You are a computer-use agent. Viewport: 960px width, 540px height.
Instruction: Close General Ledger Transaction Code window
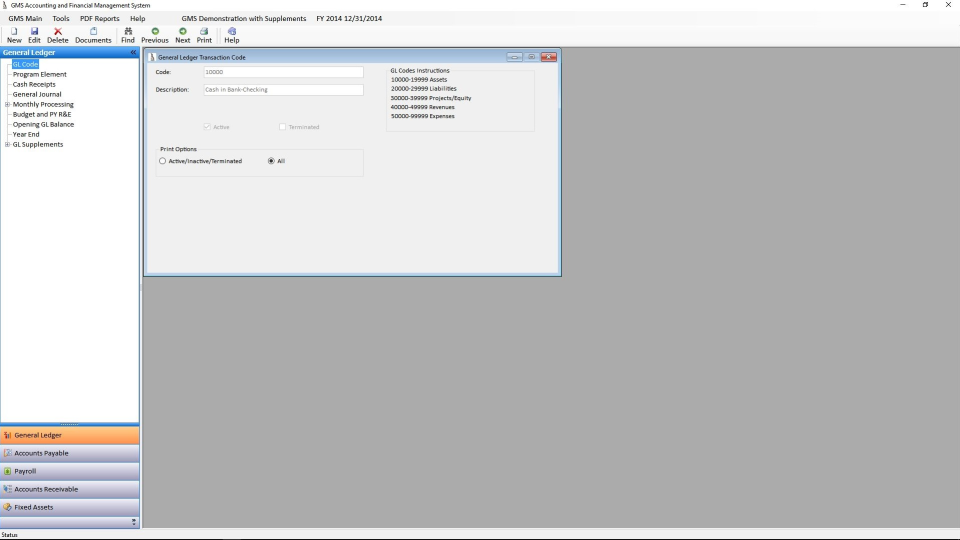549,57
